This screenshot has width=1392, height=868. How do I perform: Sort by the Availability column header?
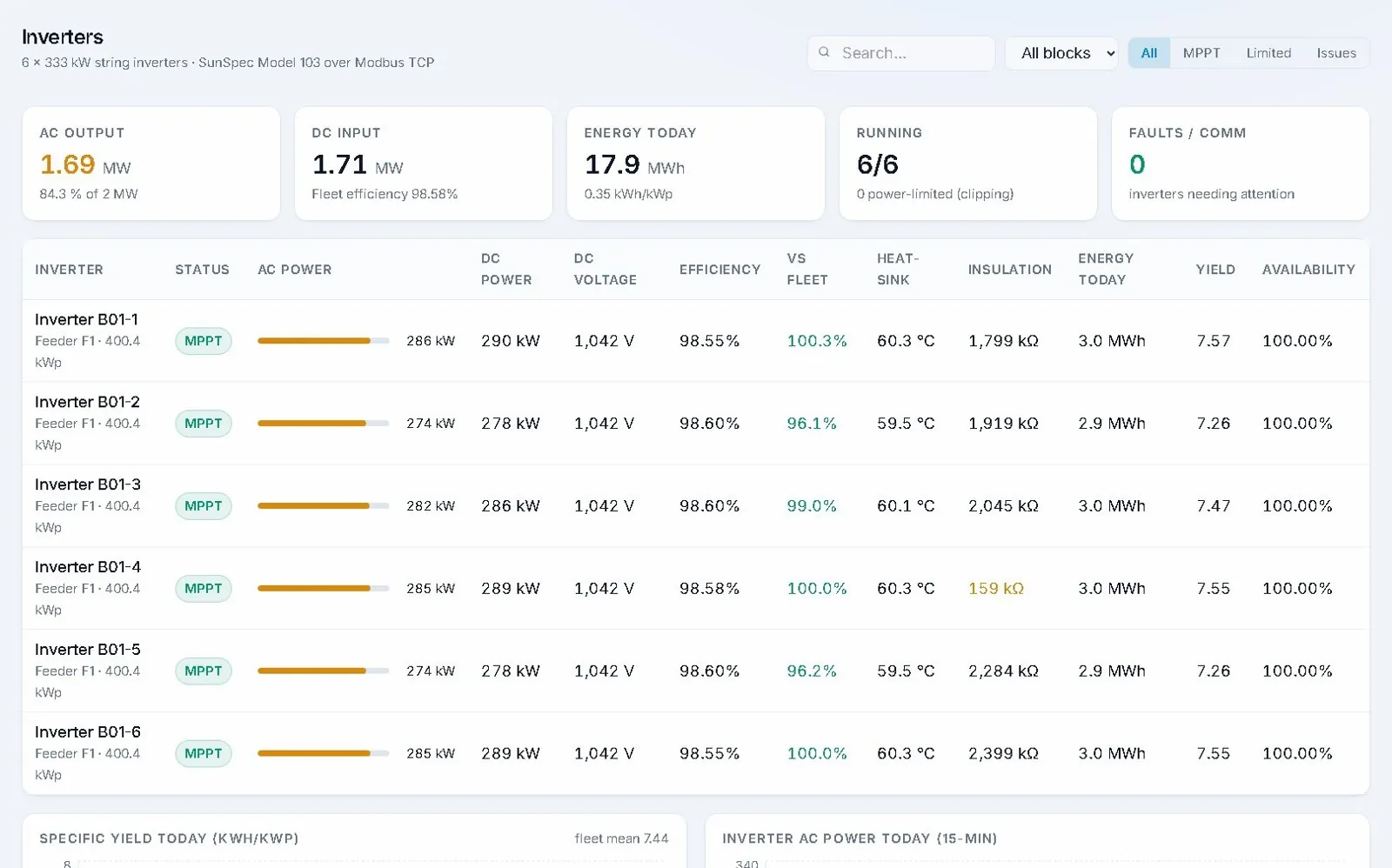[1308, 270]
